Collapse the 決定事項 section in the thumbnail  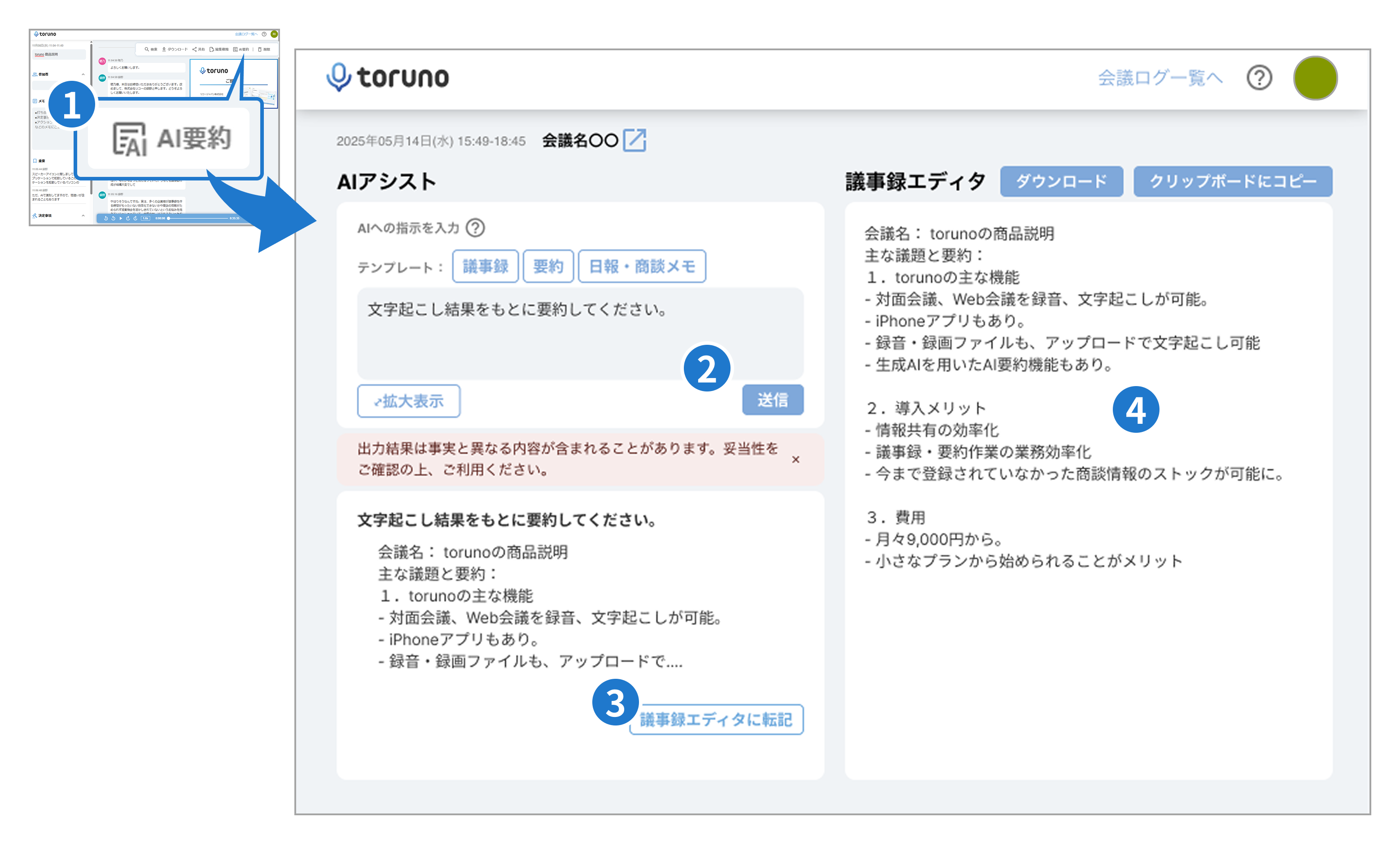[83, 215]
